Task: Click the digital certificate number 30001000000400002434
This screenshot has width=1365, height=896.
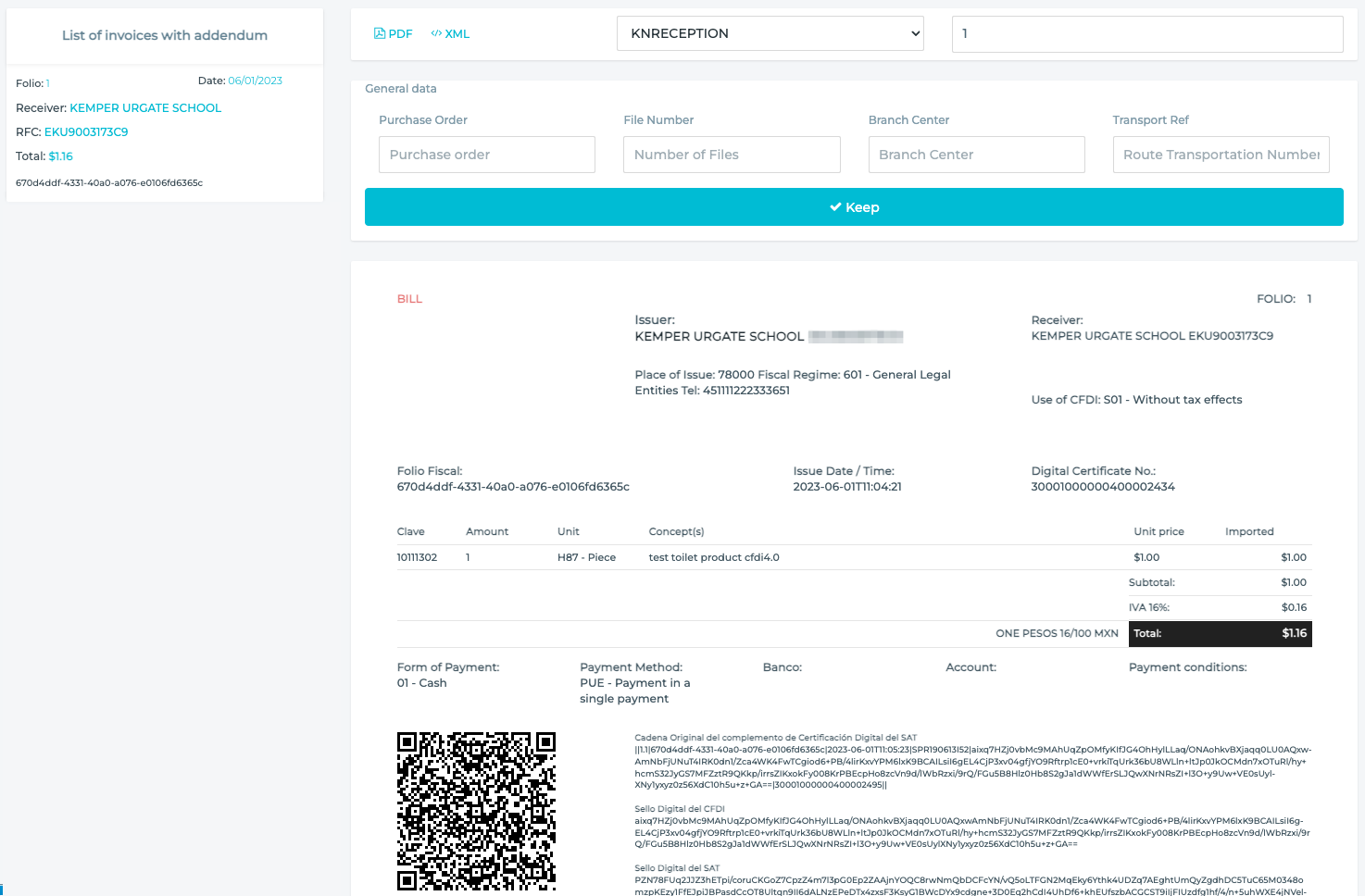Action: (x=1103, y=487)
